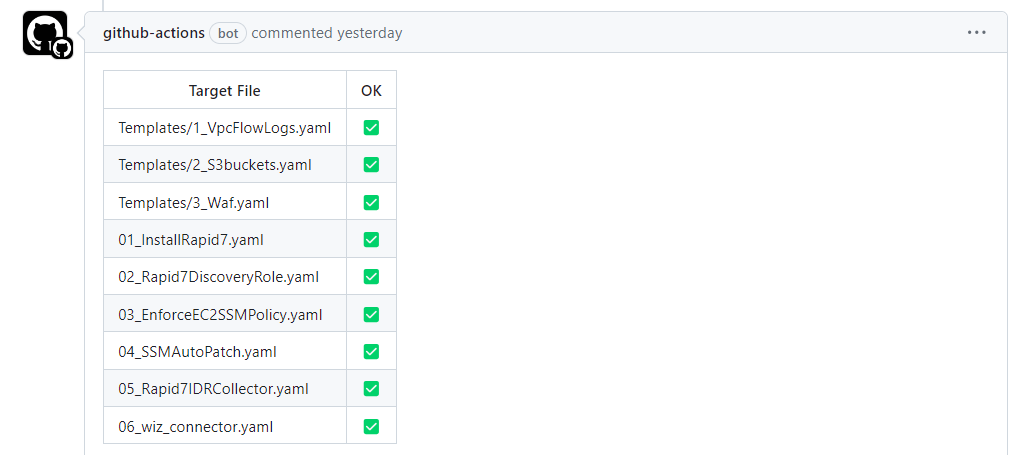
Task: Click the green check for Templates/2_S3buckets.yaml
Action: 371,165
